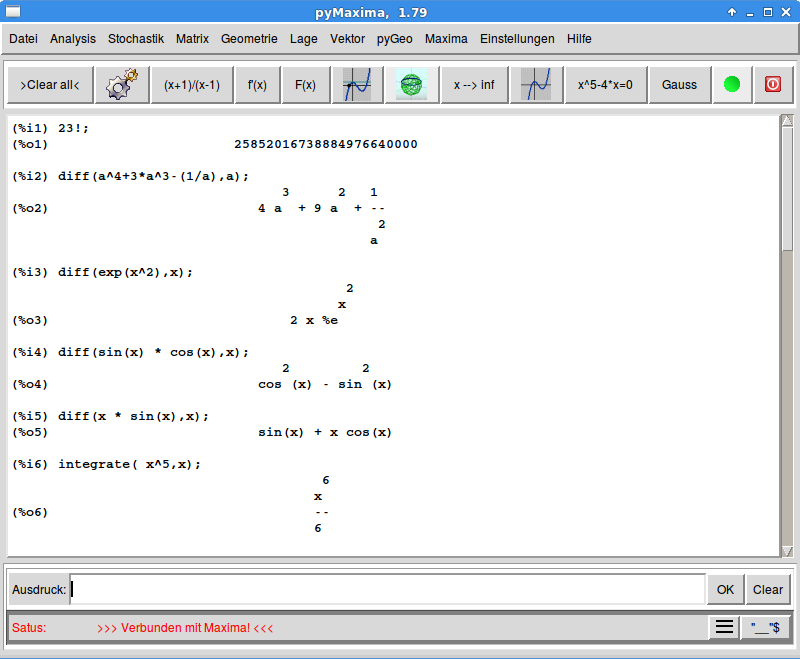Image resolution: width=800 pixels, height=659 pixels.
Task: Focus the Ausdruck expression input field
Action: 388,590
